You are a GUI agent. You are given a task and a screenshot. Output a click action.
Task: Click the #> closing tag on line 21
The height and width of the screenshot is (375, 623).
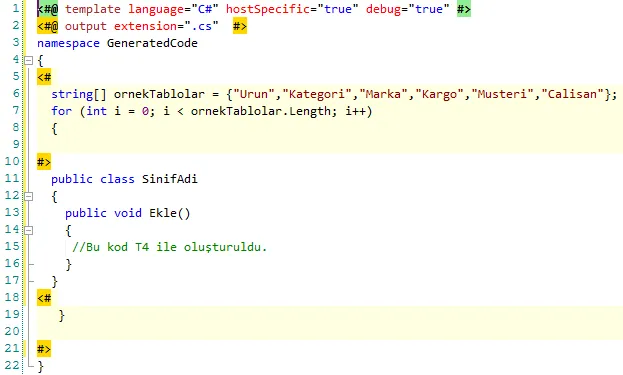[44, 349]
